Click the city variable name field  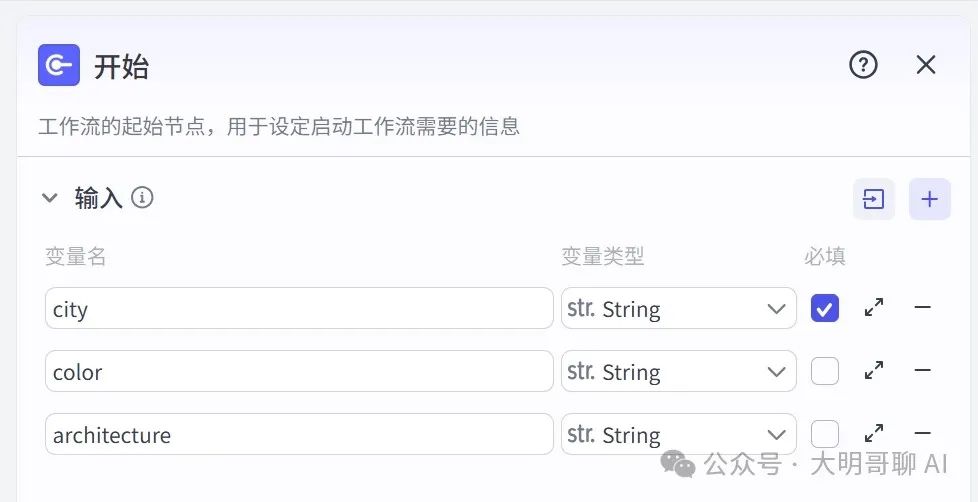pyautogui.click(x=298, y=308)
